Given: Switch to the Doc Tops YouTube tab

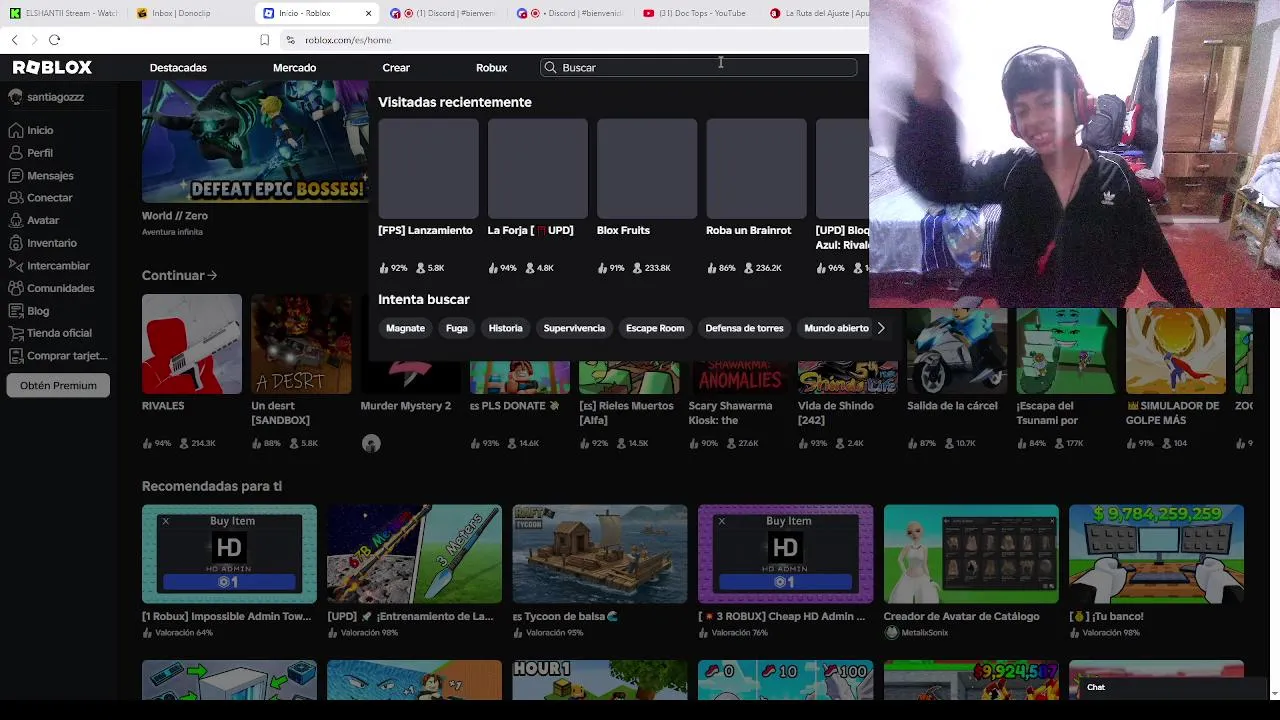Looking at the screenshot, I should pos(700,13).
